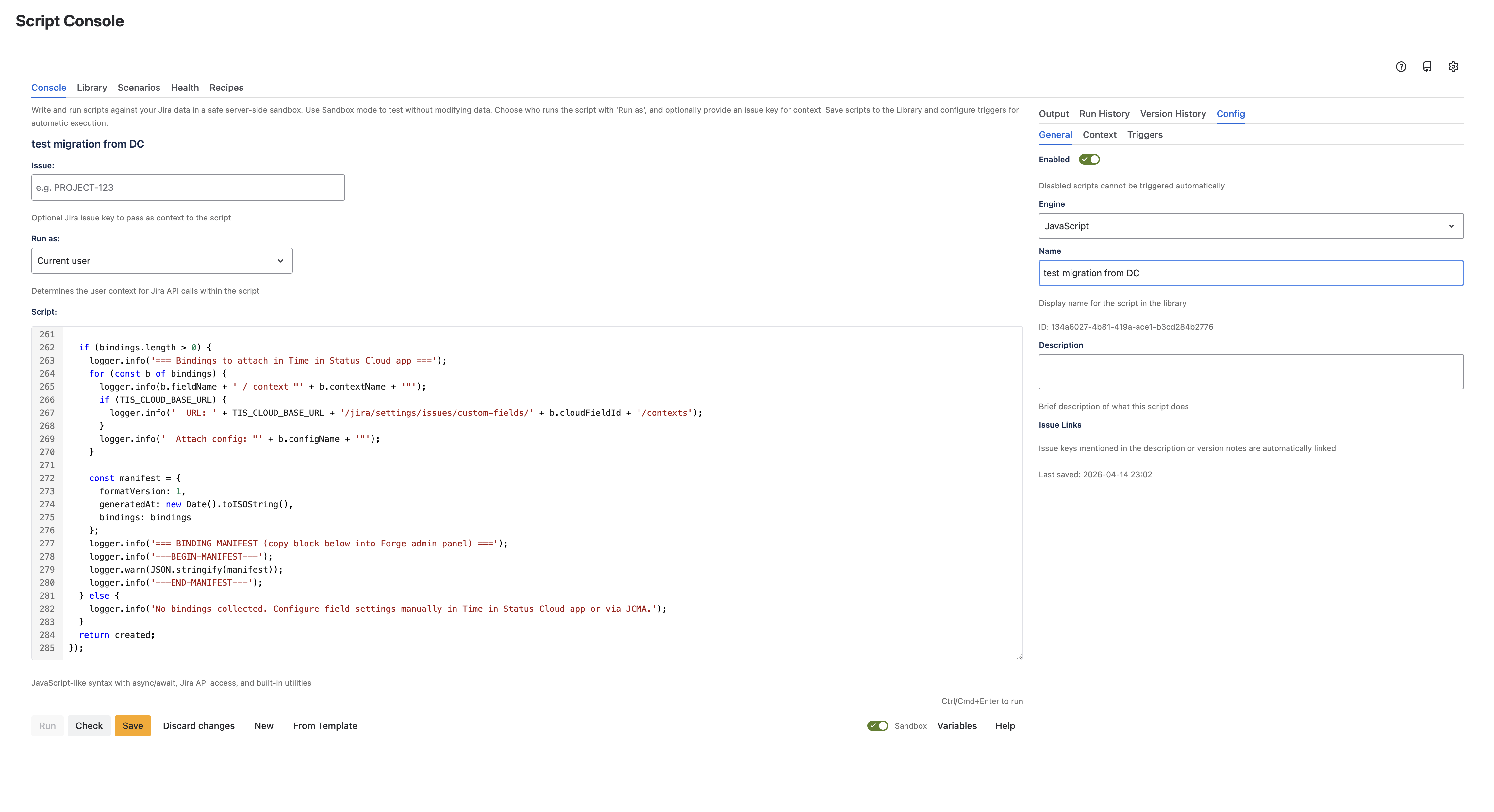This screenshot has width=1494, height=812.
Task: Create a script From Template
Action: [325, 726]
